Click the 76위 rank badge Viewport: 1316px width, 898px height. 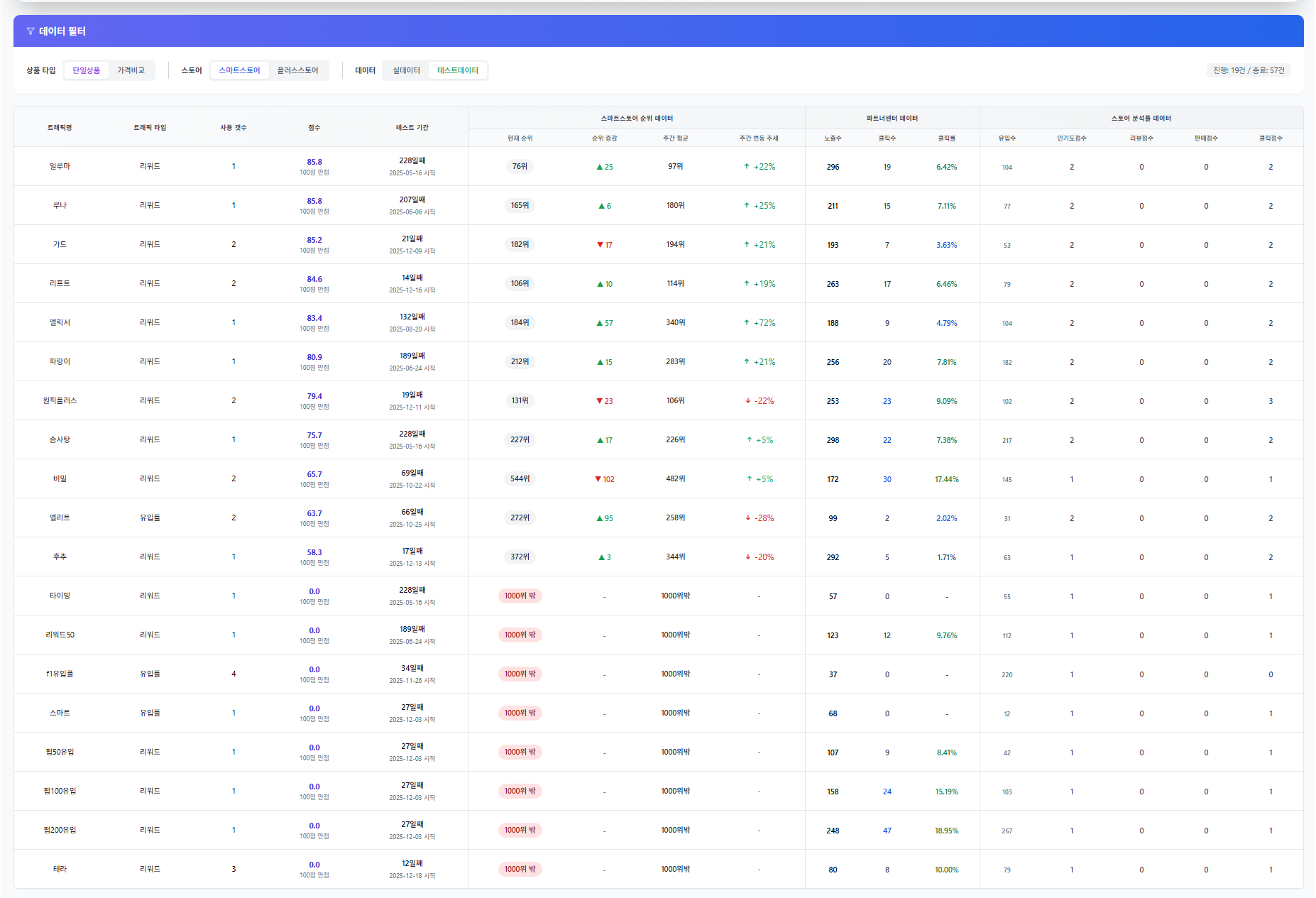[x=520, y=166]
